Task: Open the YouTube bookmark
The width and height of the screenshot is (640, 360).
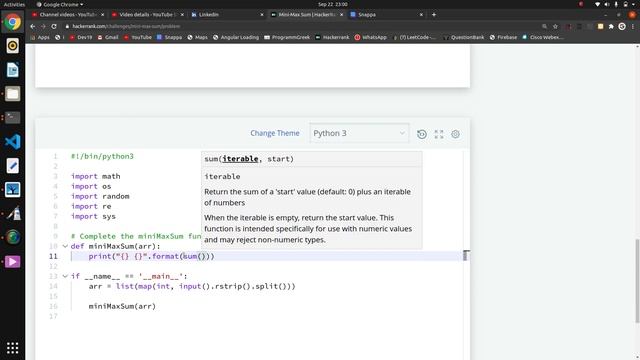Action: tap(138, 37)
